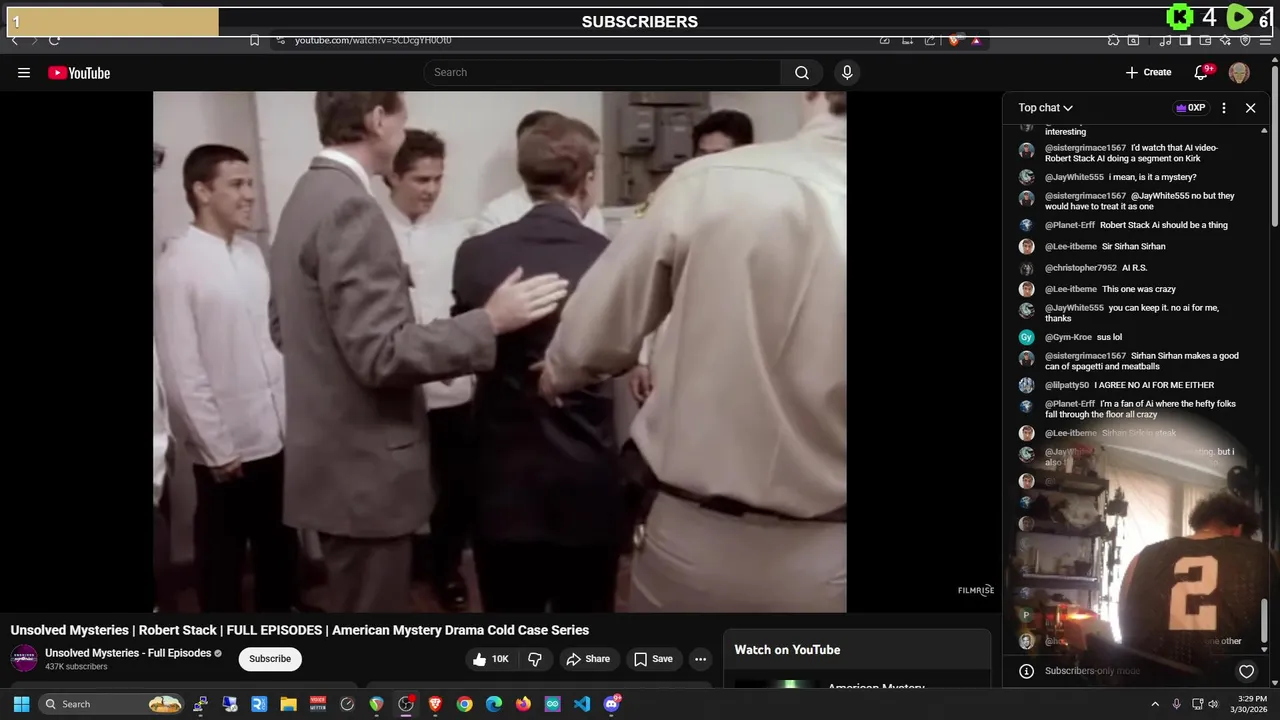The height and width of the screenshot is (720, 1280).
Task: Send a heart reaction in chat
Action: coord(1246,671)
